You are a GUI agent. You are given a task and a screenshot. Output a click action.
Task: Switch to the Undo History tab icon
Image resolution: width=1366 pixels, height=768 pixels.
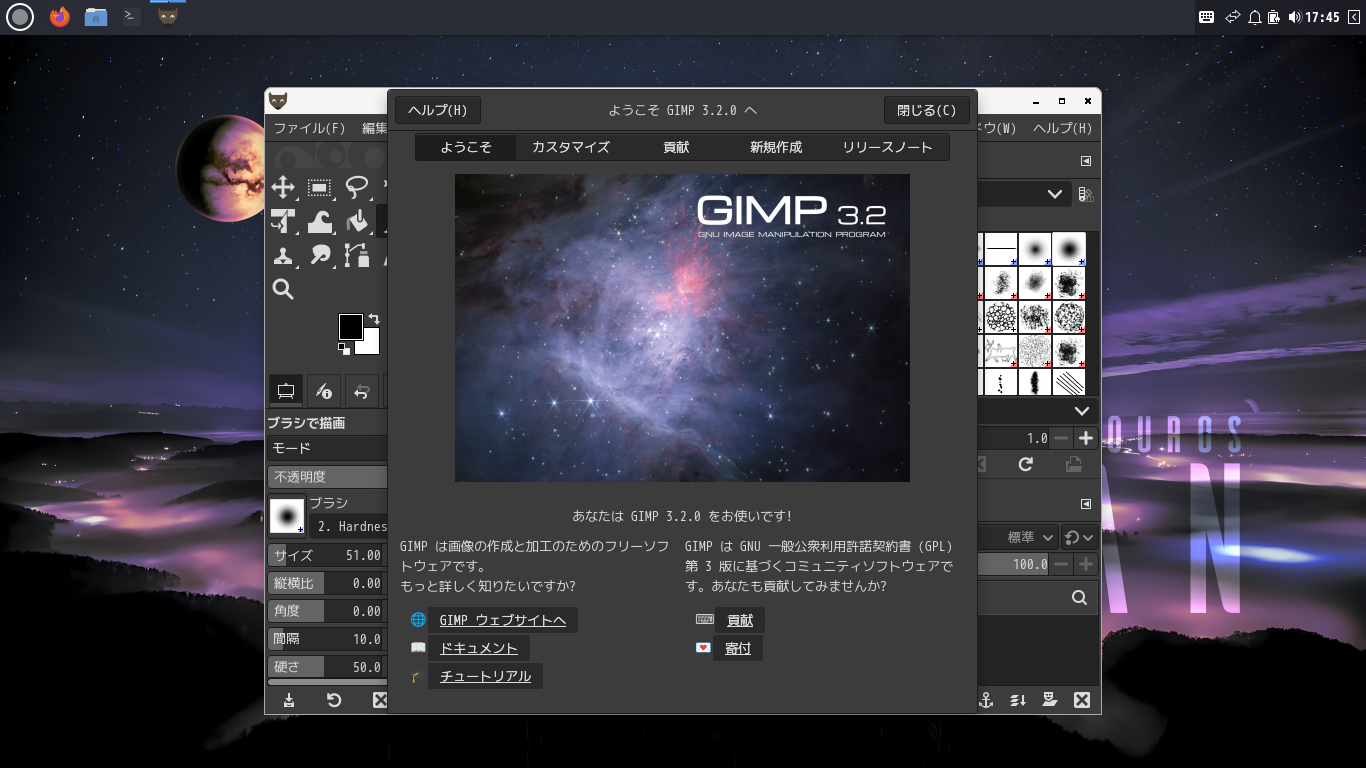362,390
